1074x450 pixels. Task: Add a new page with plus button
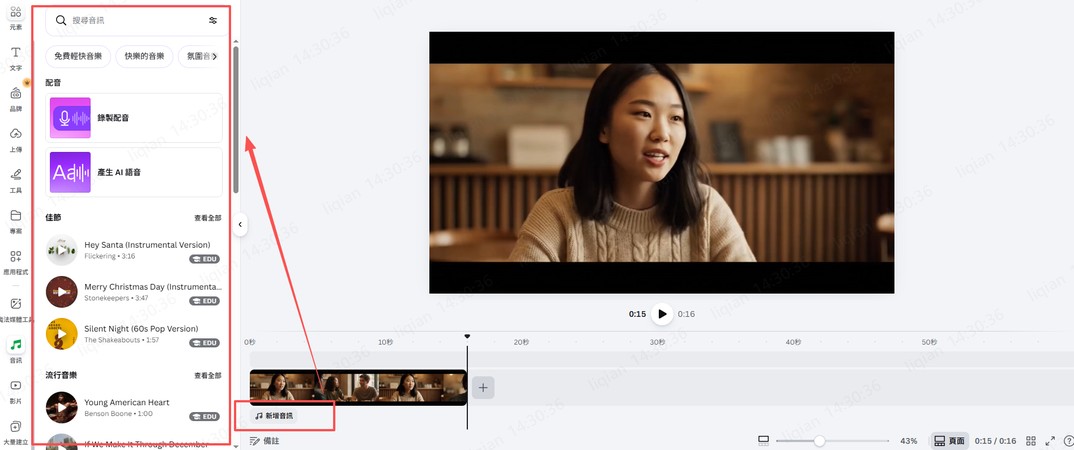pos(483,388)
